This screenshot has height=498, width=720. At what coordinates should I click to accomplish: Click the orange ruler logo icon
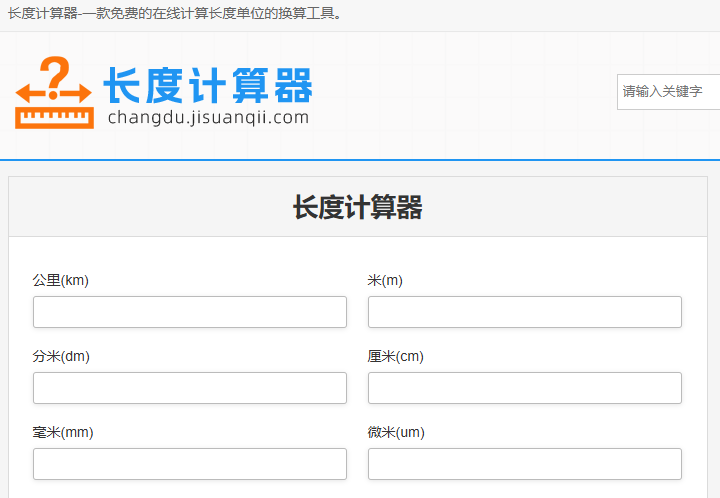click(54, 117)
